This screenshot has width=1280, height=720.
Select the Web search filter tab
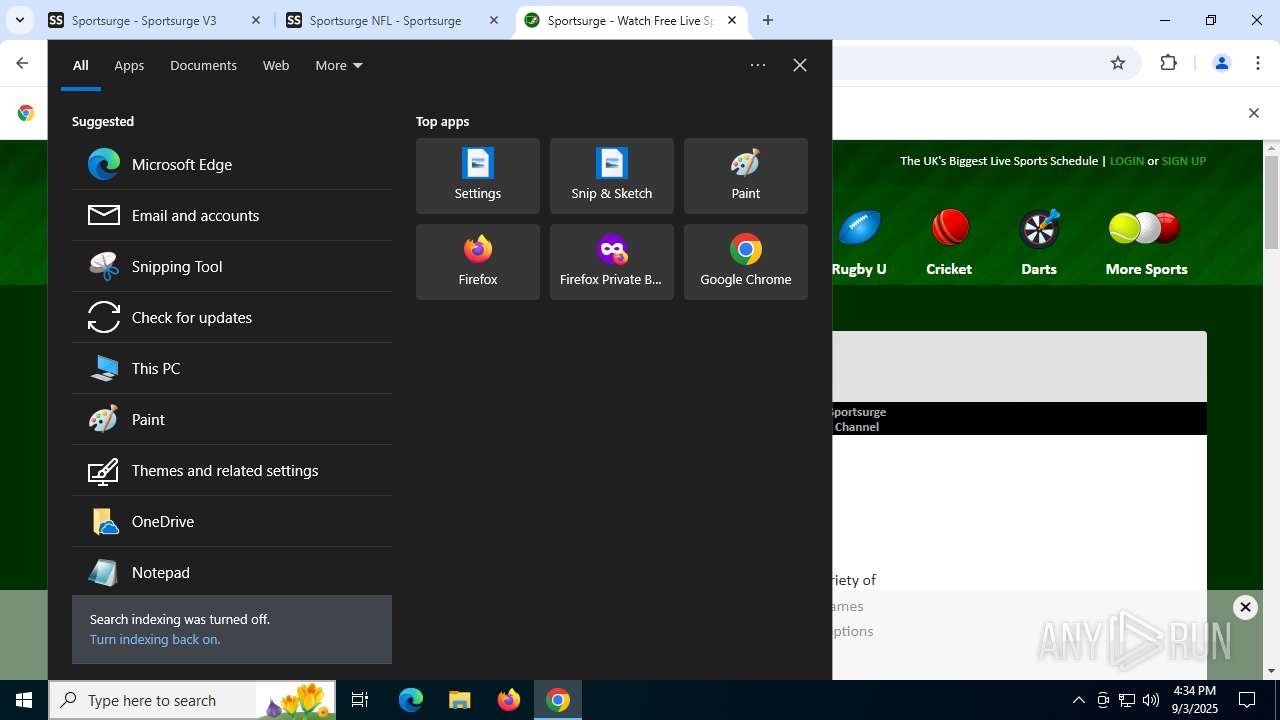(276, 65)
